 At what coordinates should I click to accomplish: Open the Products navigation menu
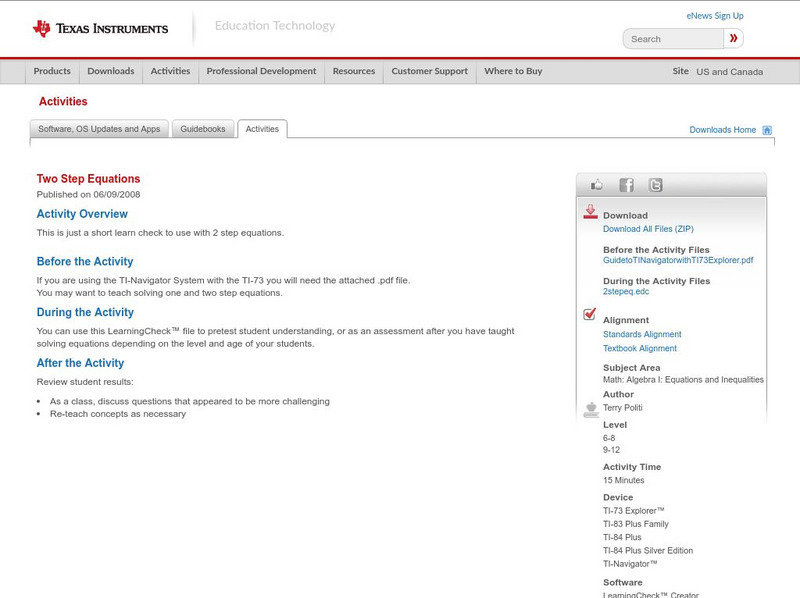coord(52,72)
